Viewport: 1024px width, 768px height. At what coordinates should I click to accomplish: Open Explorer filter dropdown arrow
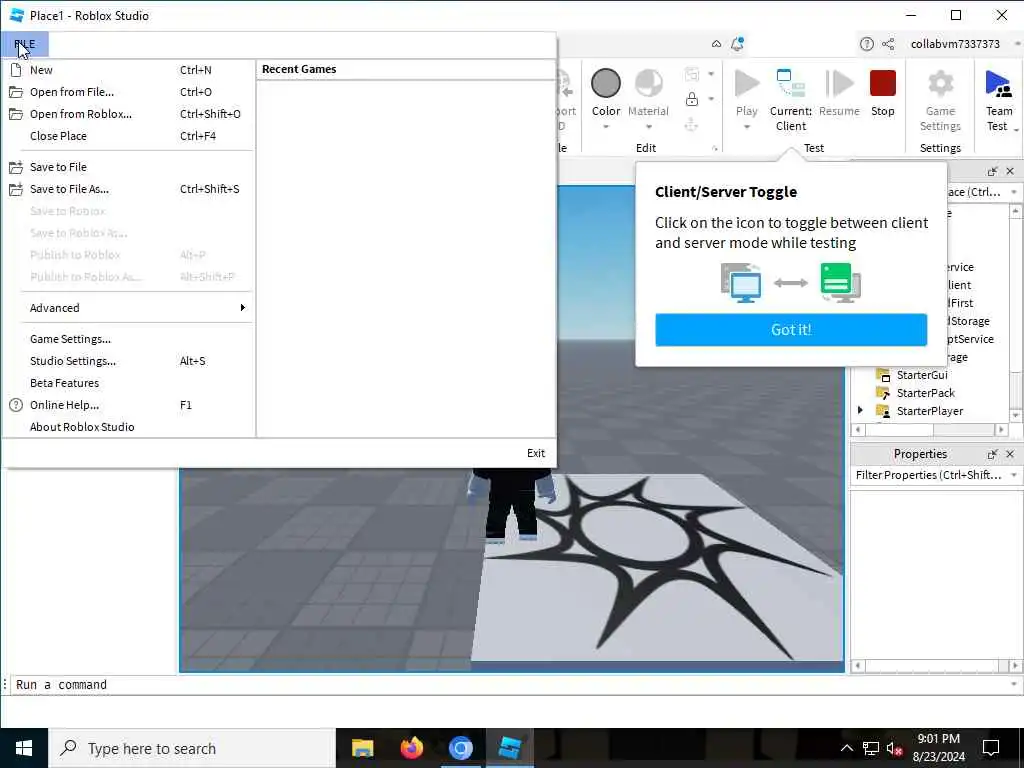1014,192
